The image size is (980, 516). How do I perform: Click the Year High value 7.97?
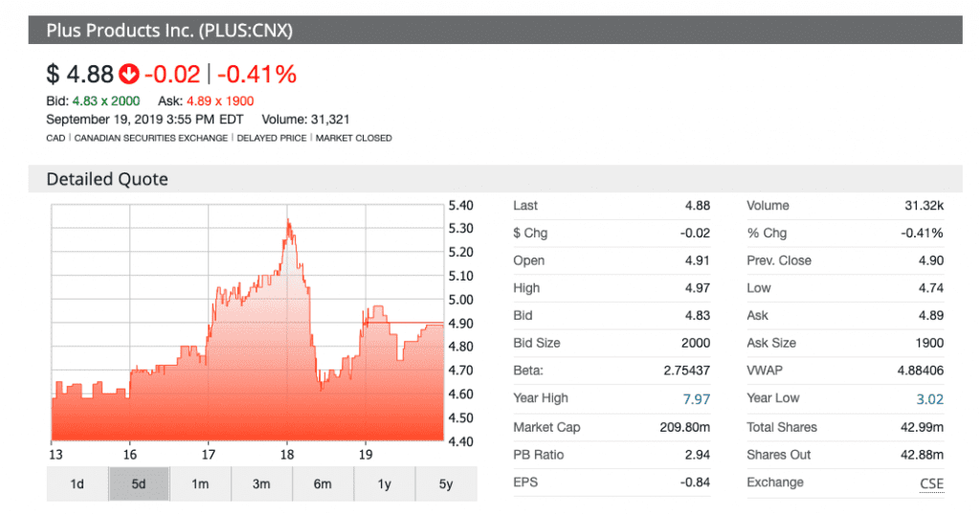click(x=696, y=399)
